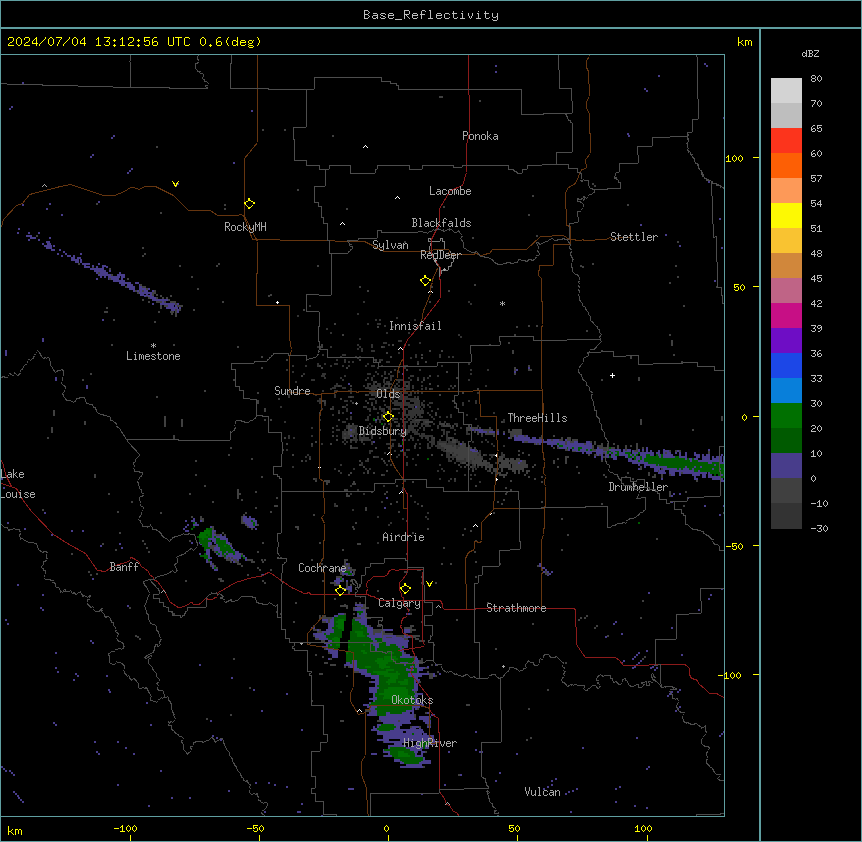This screenshot has height=842, width=862.
Task: Select the yellow V marker northwest of RockyMH
Action: click(x=175, y=184)
